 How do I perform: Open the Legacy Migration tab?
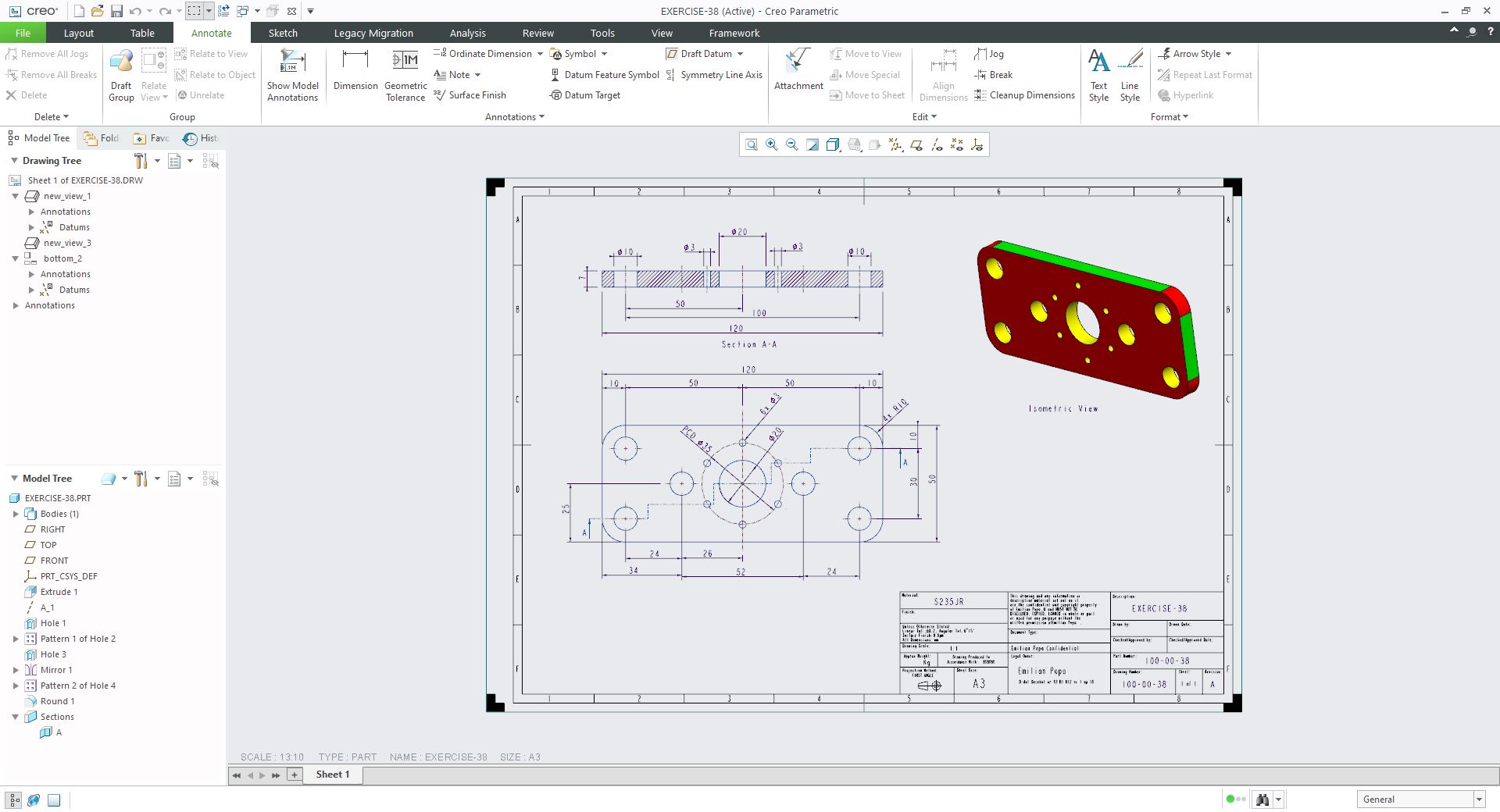[373, 33]
